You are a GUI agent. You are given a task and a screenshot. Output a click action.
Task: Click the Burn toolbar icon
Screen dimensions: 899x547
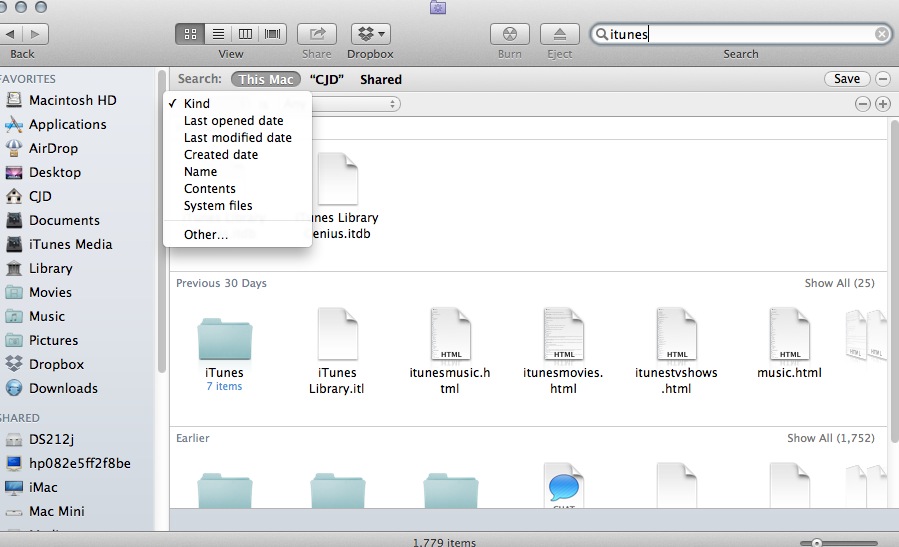point(510,34)
